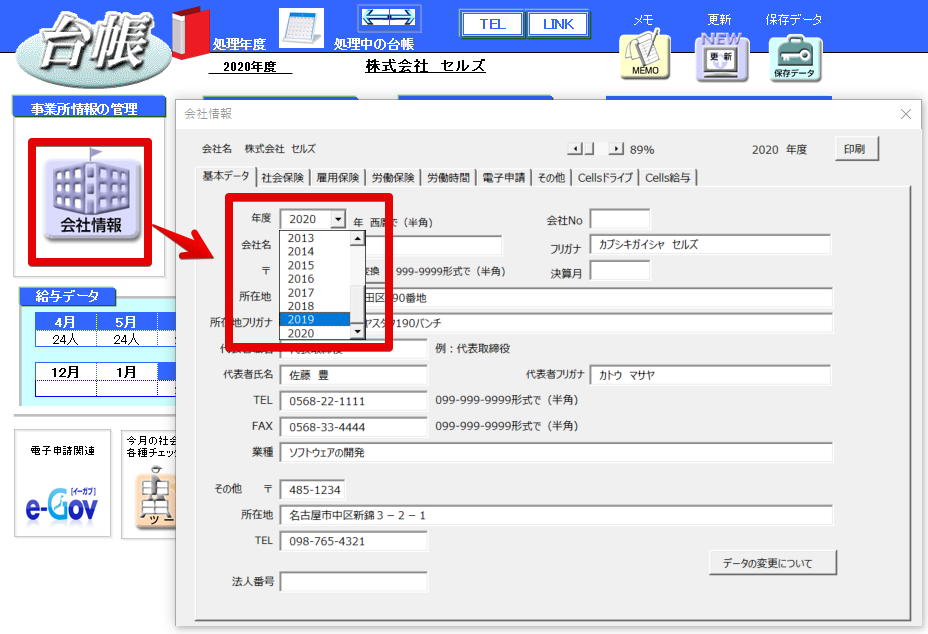The height and width of the screenshot is (634, 928).
Task: Click the zoom slider thumb near 89%
Action: point(589,149)
